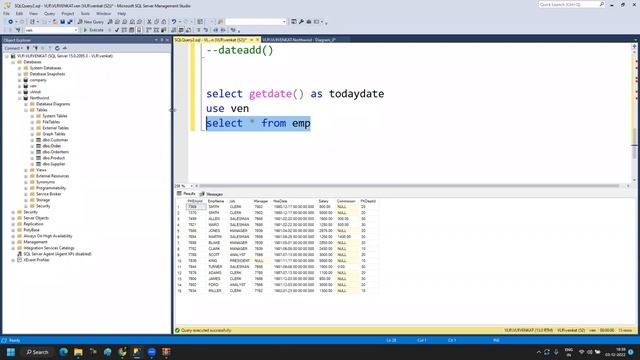Click the HireDate column header in results
This screenshot has width=640, height=360.
tap(280, 201)
